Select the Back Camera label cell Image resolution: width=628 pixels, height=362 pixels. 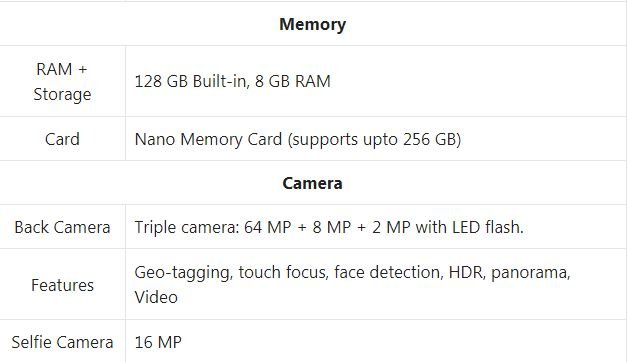coord(62,227)
